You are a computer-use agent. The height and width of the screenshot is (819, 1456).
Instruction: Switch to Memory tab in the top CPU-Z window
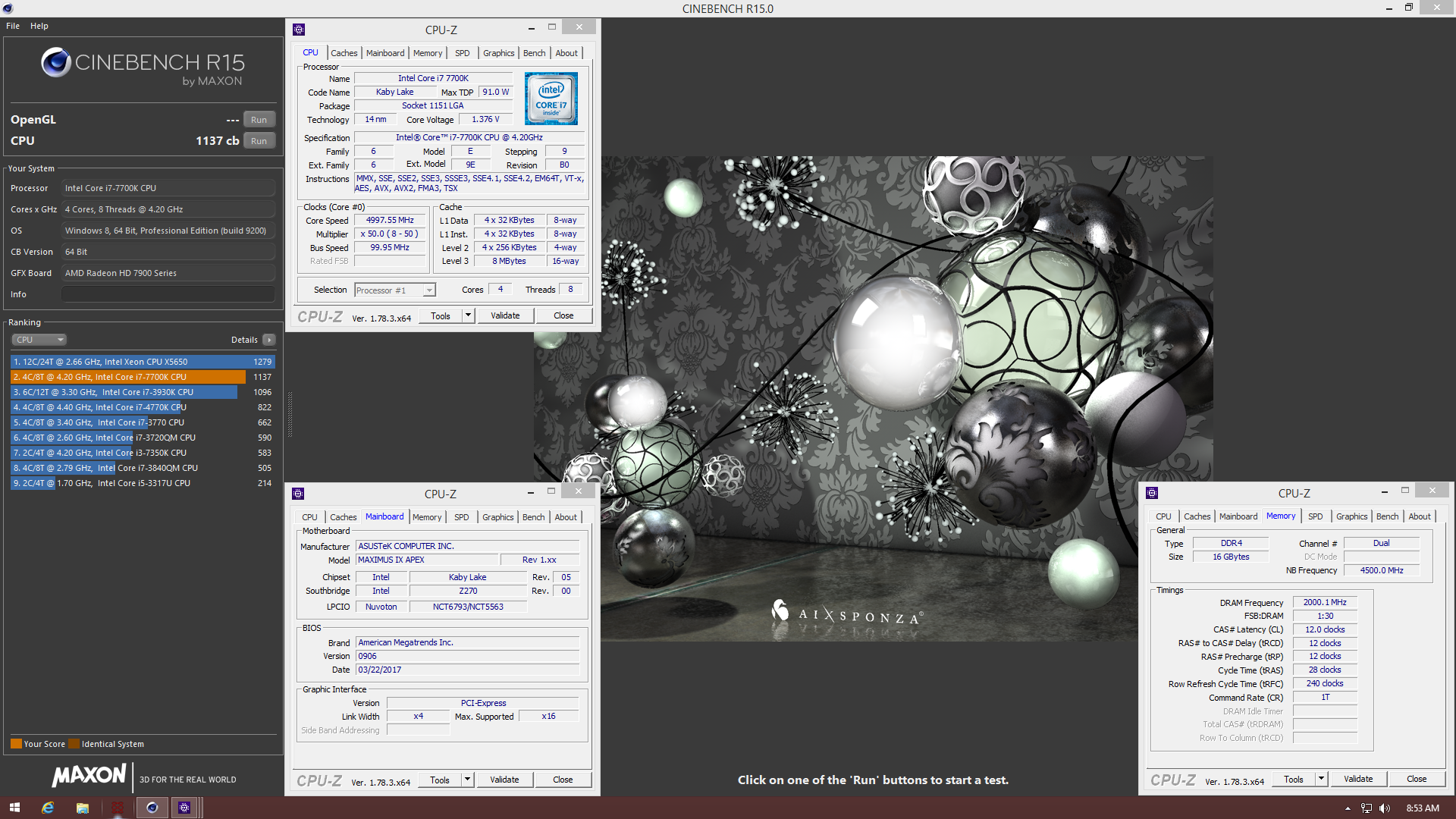pyautogui.click(x=428, y=53)
